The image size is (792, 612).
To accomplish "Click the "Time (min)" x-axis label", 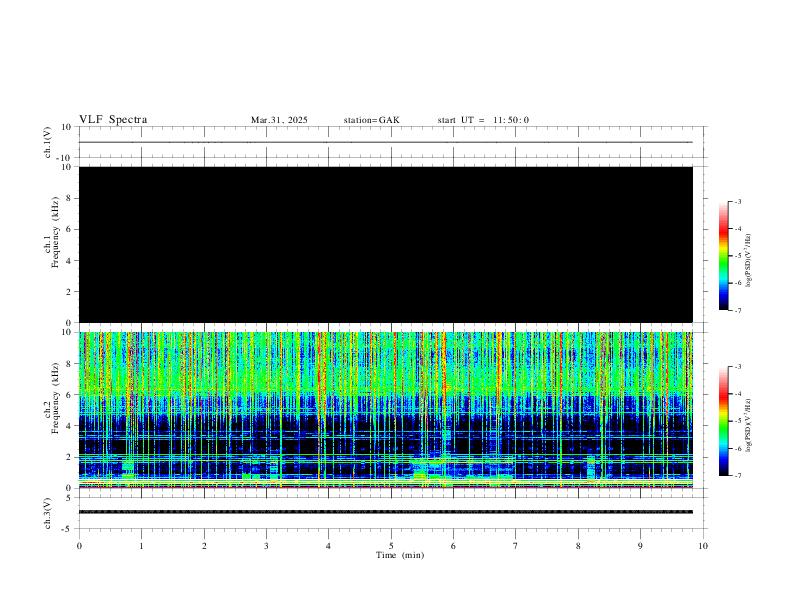I will pos(400,555).
